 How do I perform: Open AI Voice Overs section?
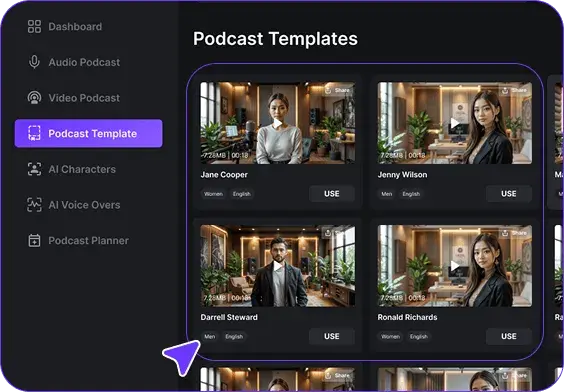[88, 205]
